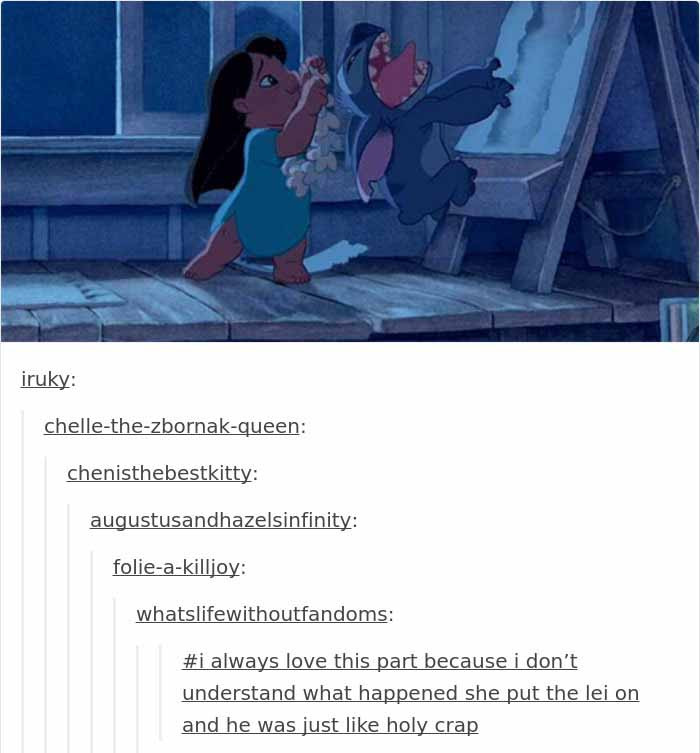Open the iruky blog link

(x=45, y=379)
